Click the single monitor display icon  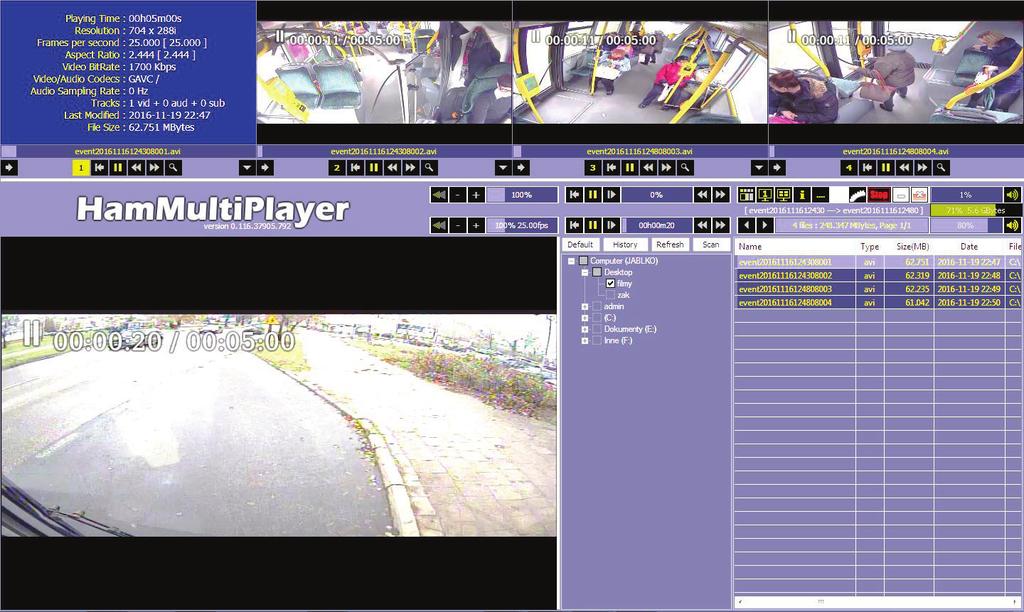click(x=765, y=195)
